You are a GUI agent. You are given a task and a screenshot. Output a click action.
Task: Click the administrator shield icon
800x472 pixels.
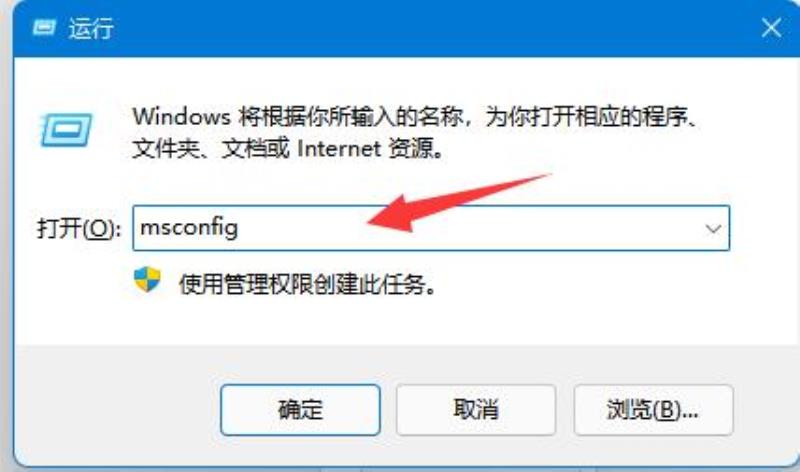coord(147,280)
